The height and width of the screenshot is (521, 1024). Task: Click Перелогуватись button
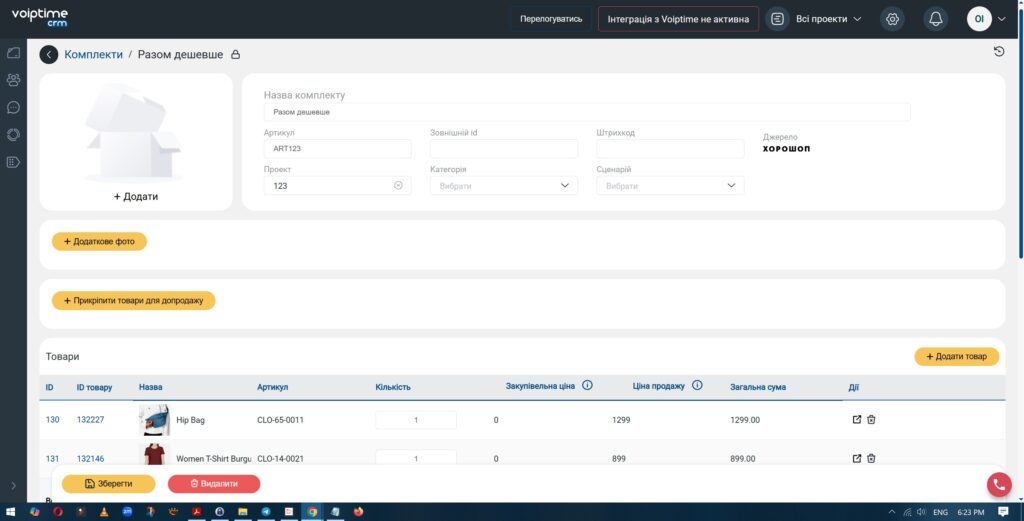[551, 19]
